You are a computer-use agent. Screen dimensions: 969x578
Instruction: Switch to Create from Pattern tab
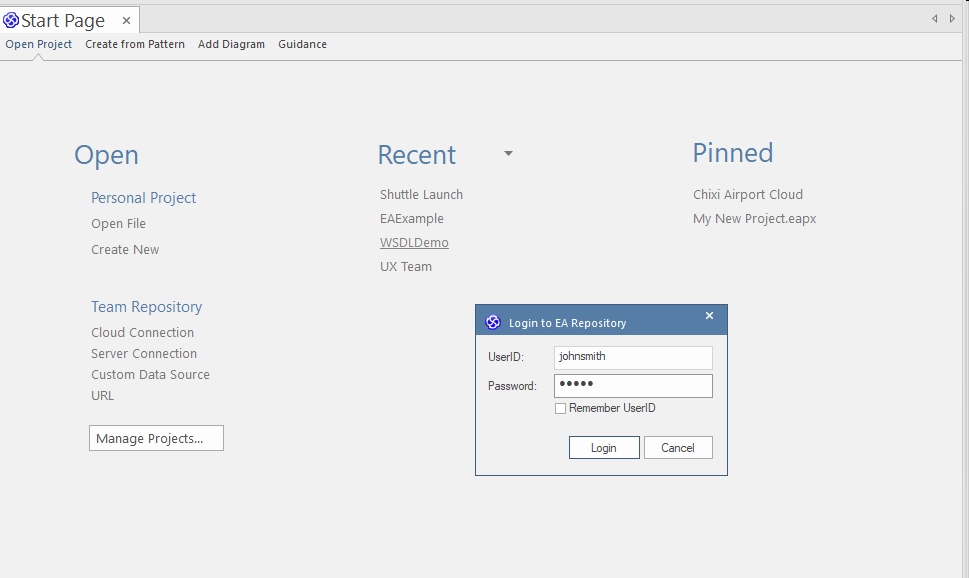tap(135, 44)
